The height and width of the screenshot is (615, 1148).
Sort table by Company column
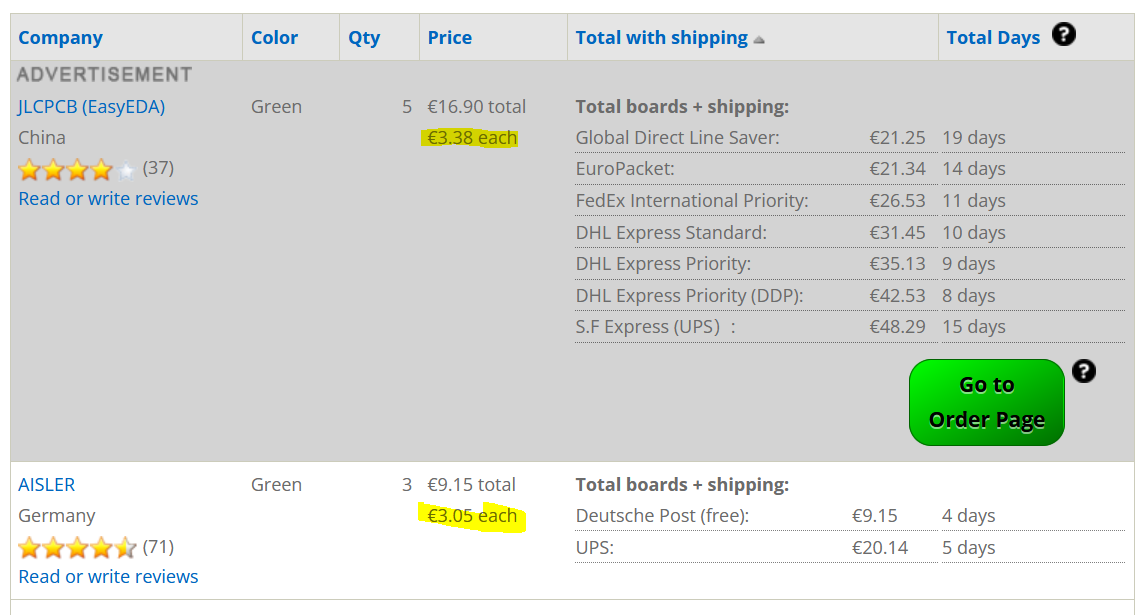pos(60,37)
